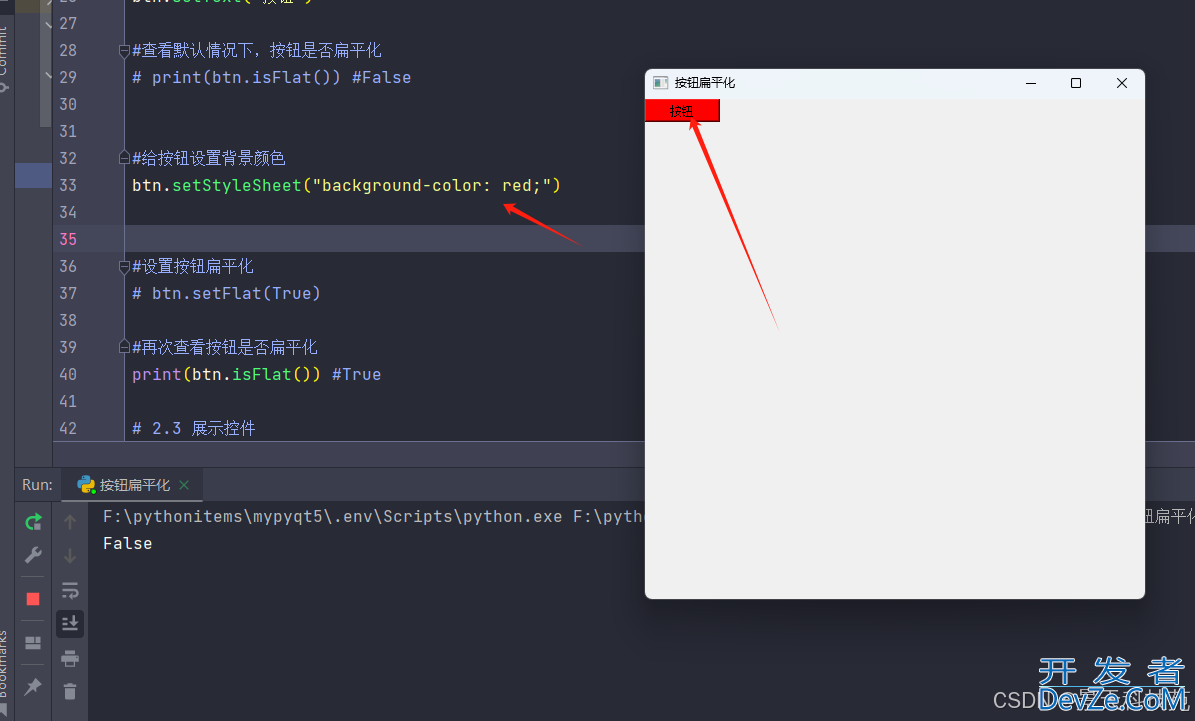Viewport: 1195px width, 721px height.
Task: Click the up arrow in Run console toolbar
Action: 70,522
